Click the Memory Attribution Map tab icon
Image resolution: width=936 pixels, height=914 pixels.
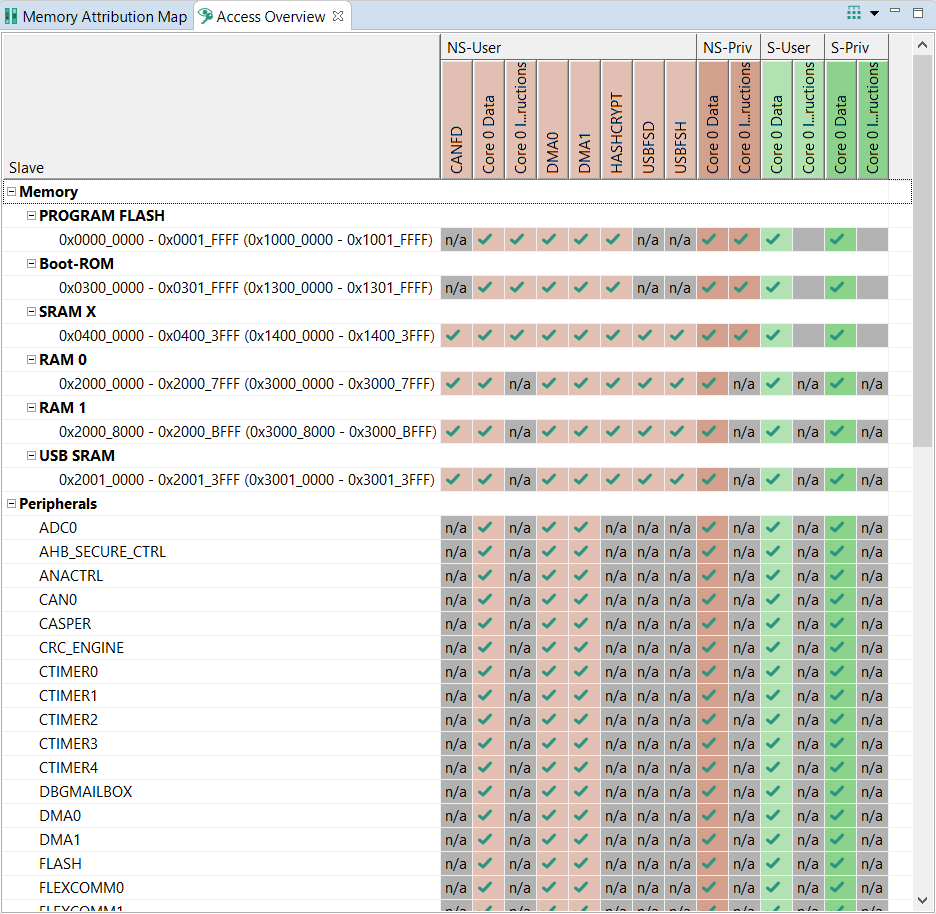click(12, 17)
